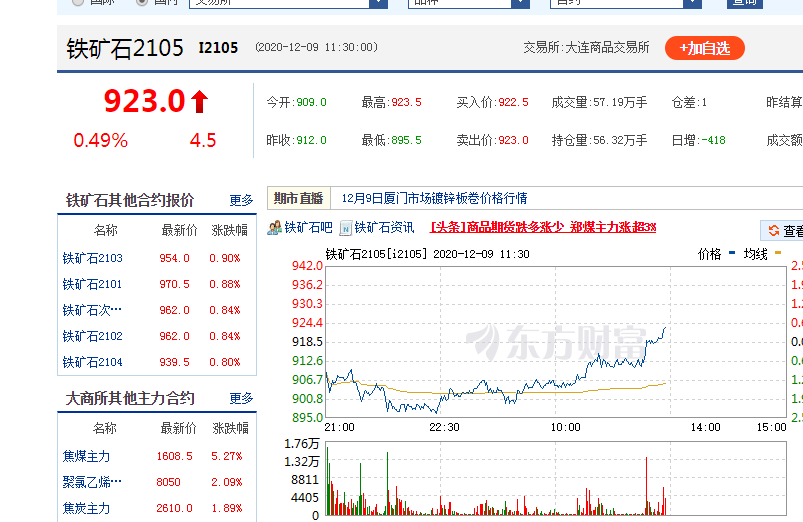
Task: Open the 交易所 exchange dropdown
Action: [x=288, y=3]
